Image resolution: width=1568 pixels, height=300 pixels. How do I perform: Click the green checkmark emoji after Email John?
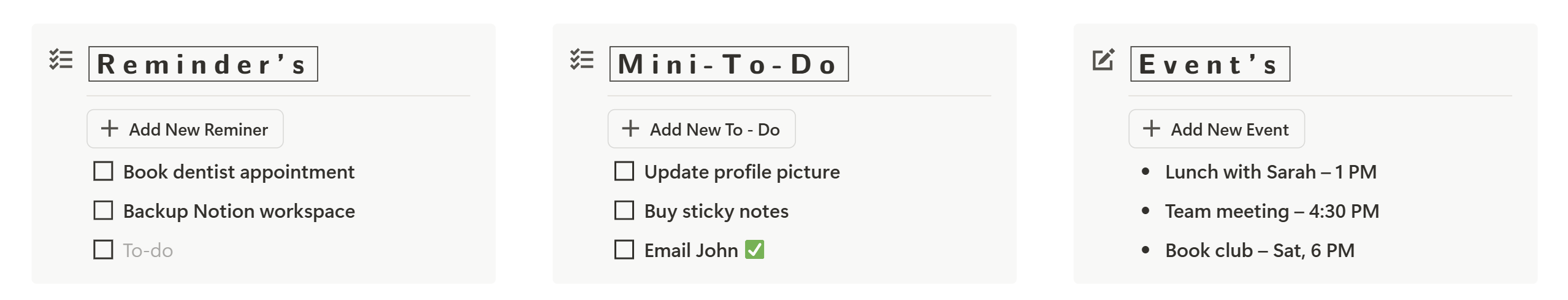[755, 250]
